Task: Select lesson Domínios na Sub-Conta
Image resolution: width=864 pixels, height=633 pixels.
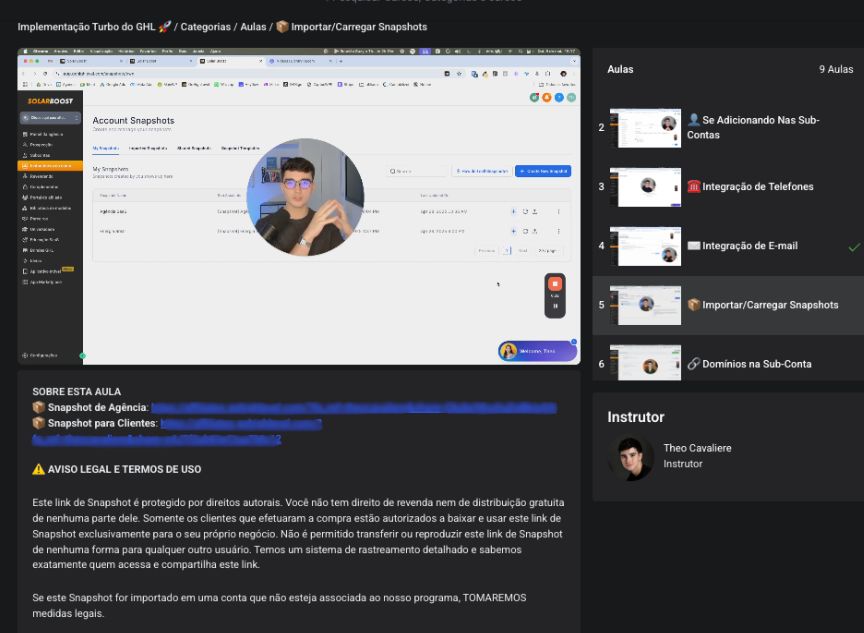Action: [x=749, y=364]
